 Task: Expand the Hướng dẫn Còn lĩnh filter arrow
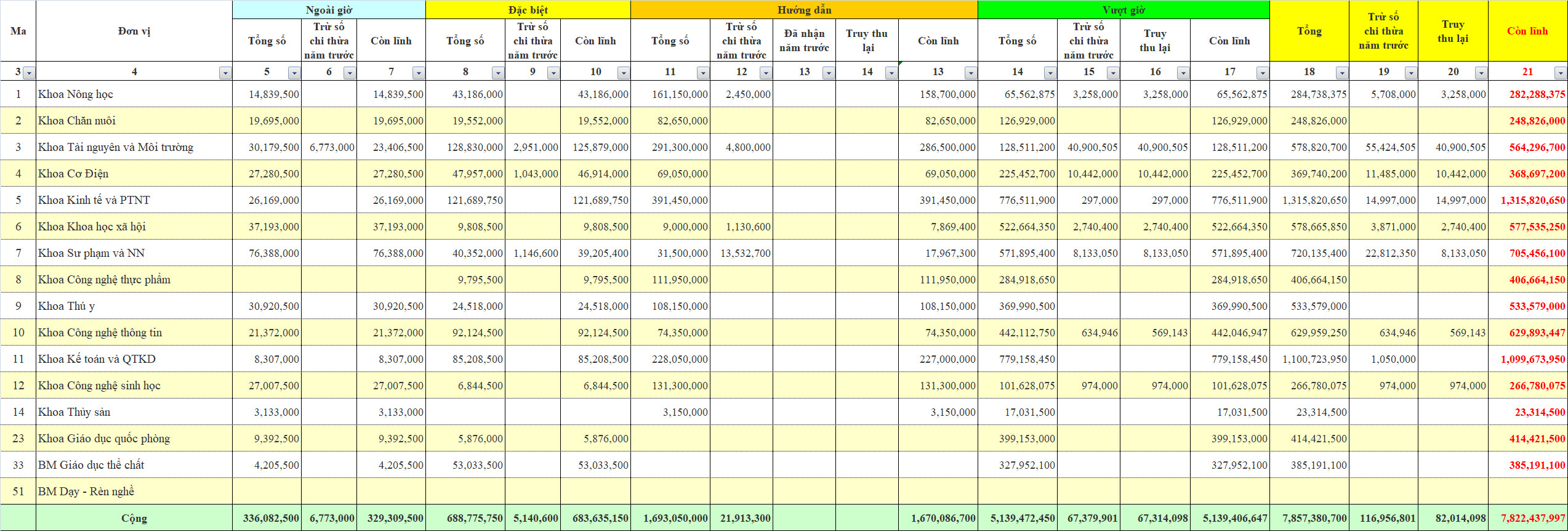(x=971, y=73)
